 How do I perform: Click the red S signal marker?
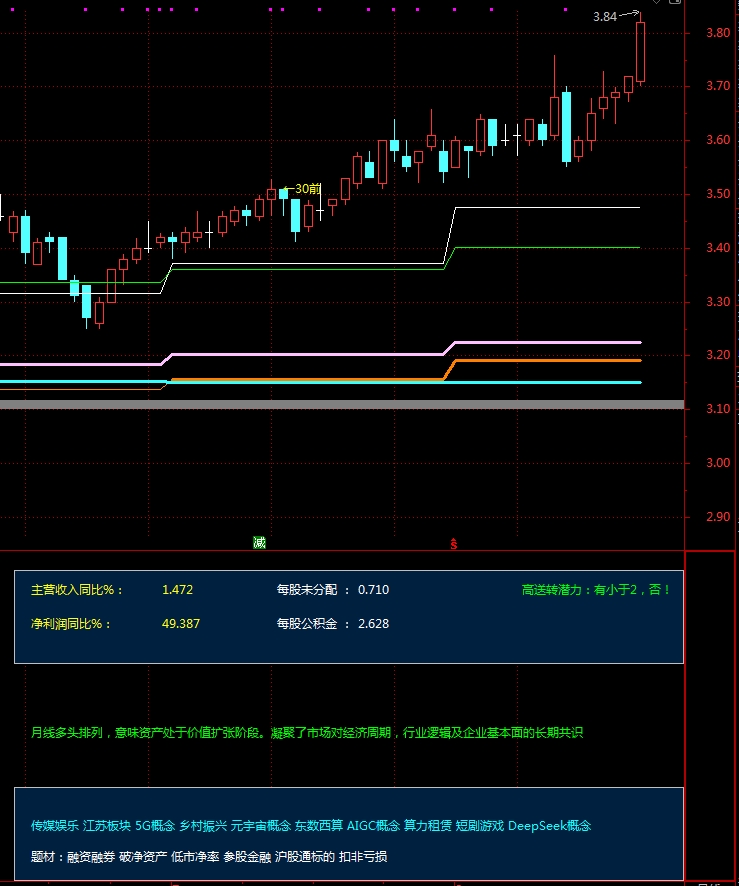pos(454,544)
